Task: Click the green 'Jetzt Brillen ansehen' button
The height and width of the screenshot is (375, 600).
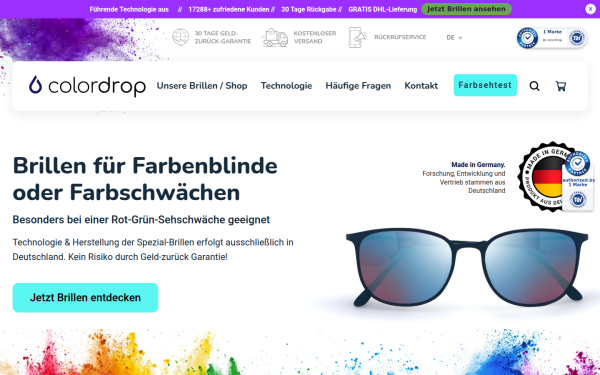Action: (x=466, y=9)
